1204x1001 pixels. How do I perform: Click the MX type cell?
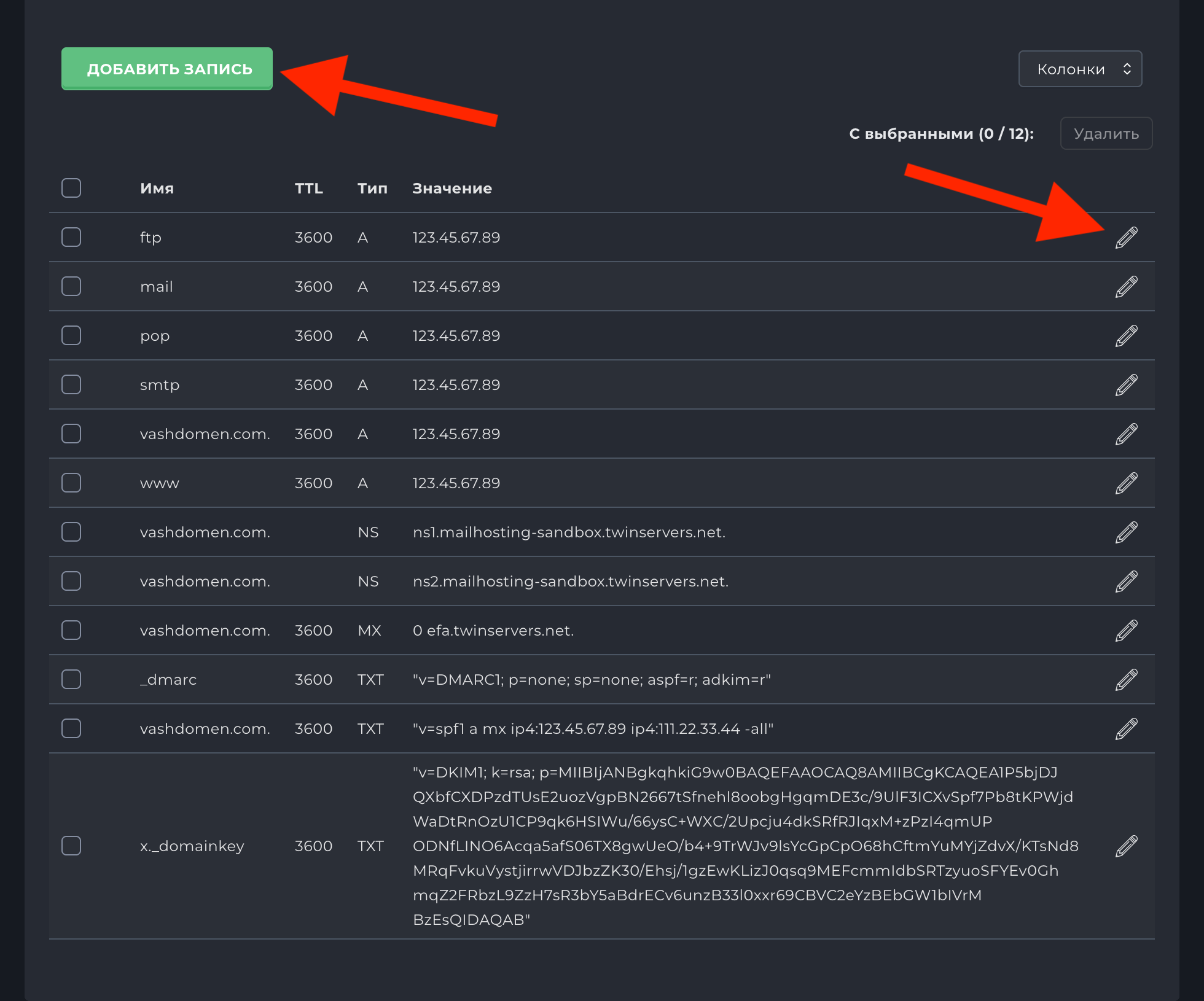pyautogui.click(x=369, y=631)
